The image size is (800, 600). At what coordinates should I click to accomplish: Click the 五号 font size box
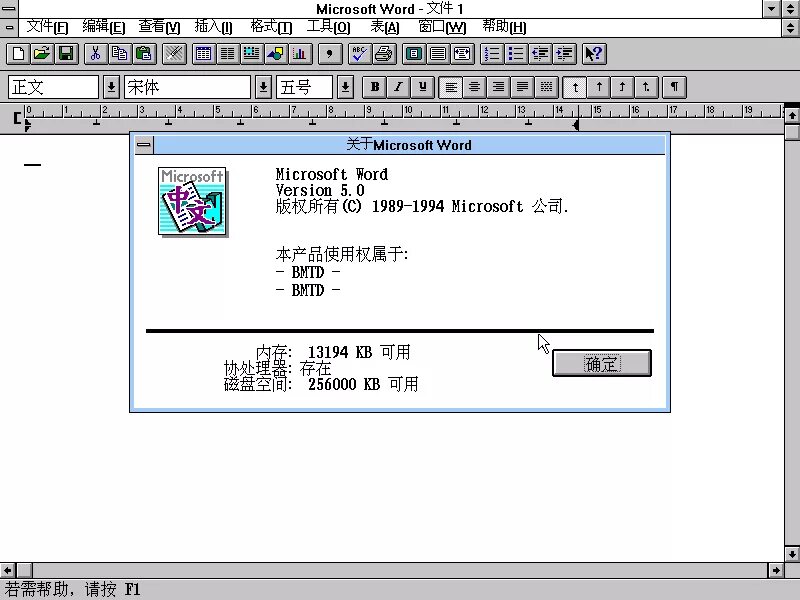[x=305, y=87]
